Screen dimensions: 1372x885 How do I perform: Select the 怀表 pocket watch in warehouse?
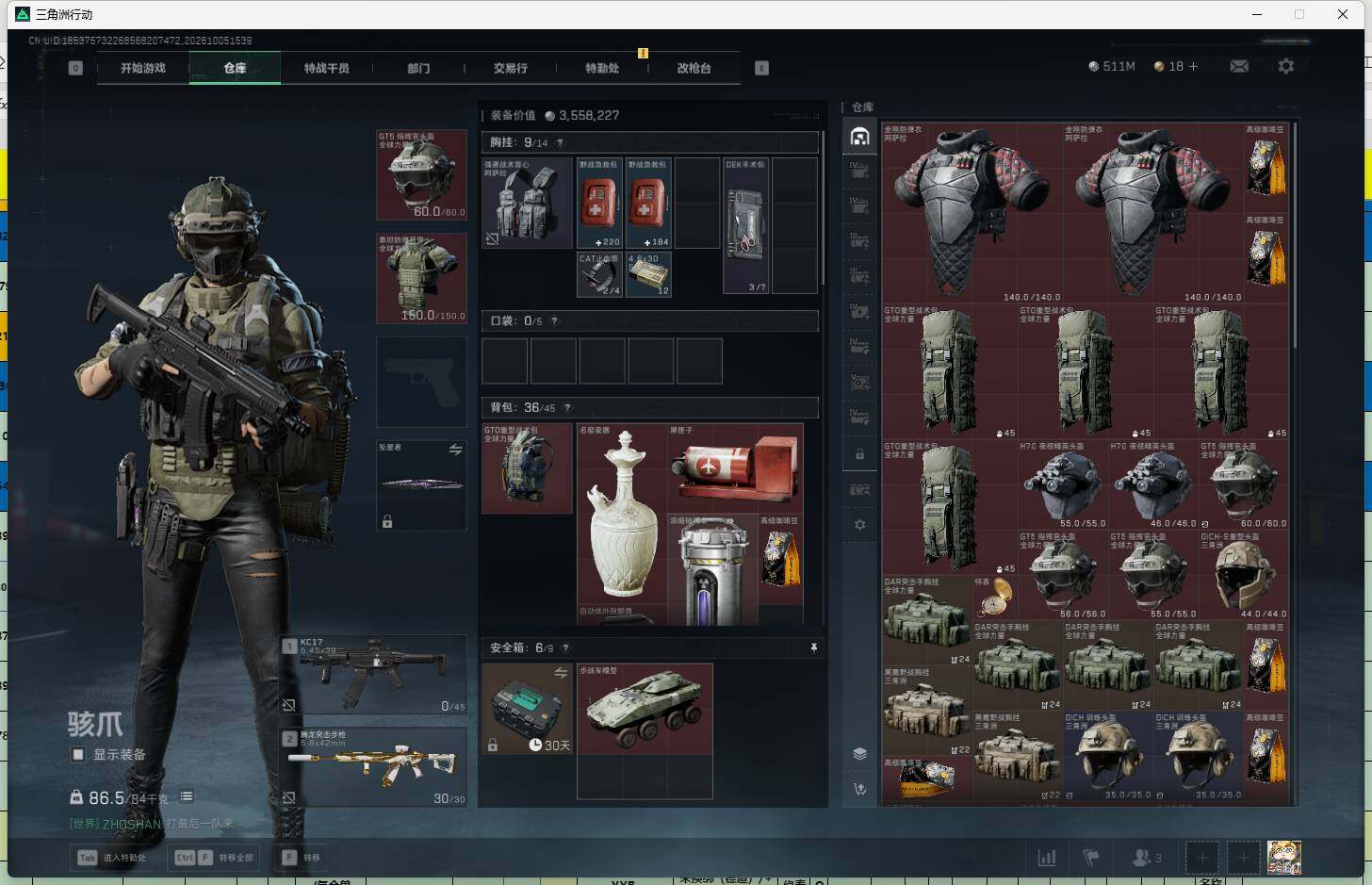(994, 598)
